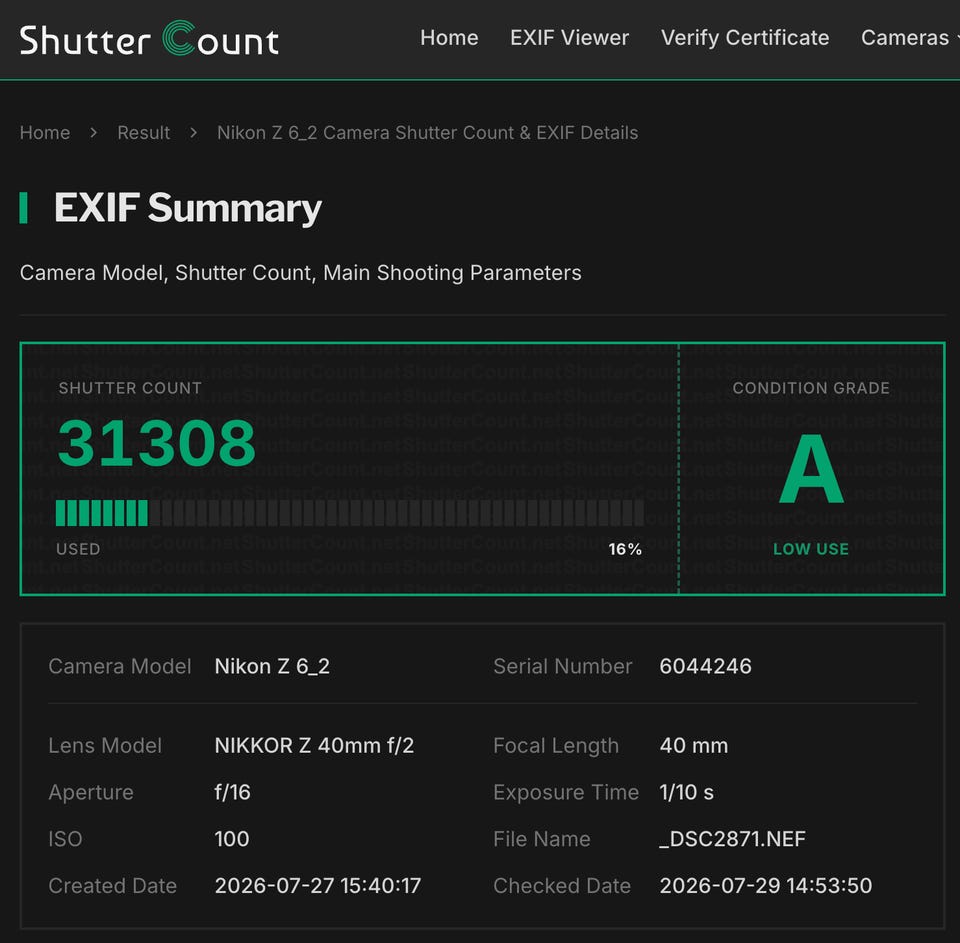
Task: Select the ISO value 100
Action: 232,839
